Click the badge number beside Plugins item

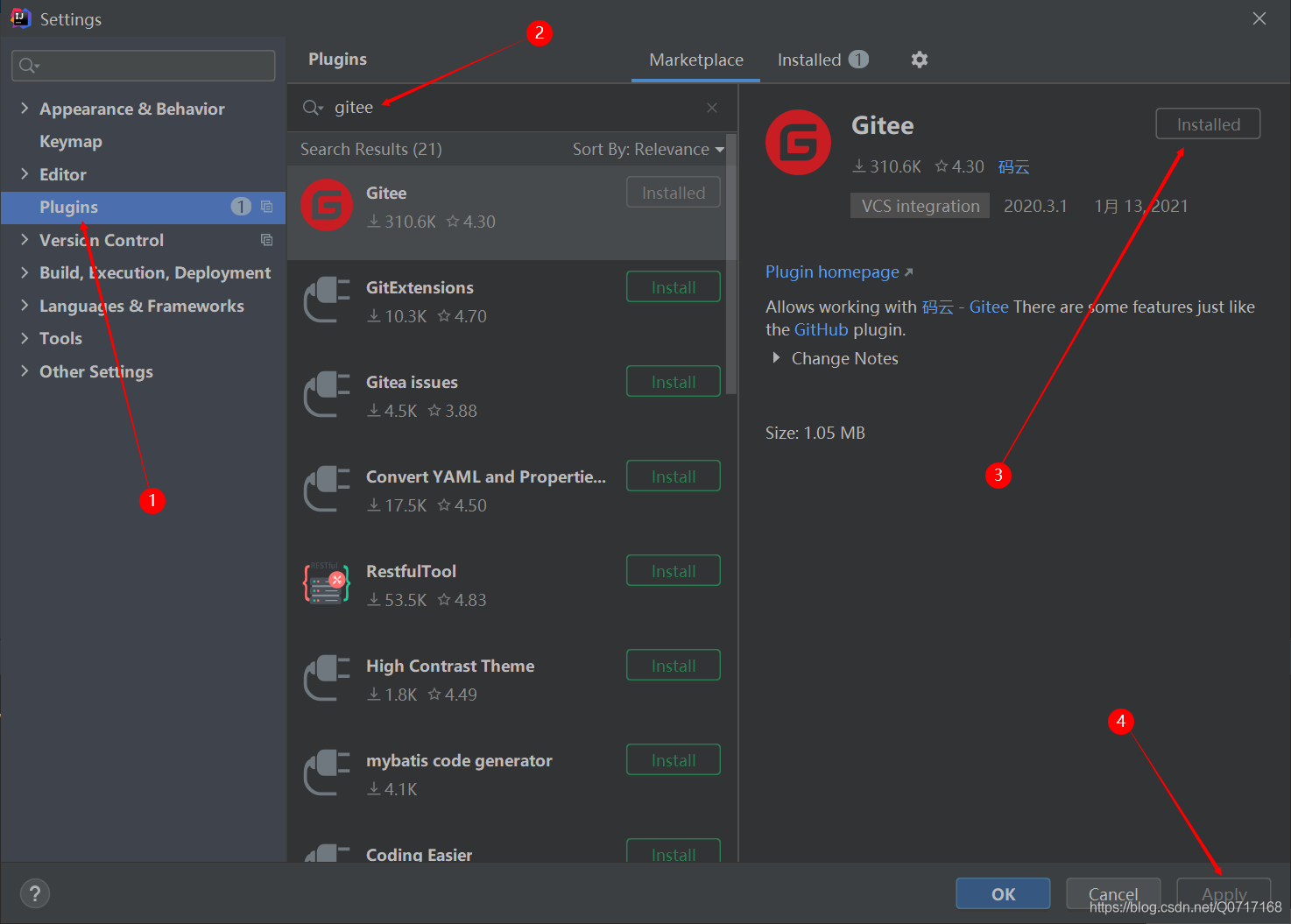pyautogui.click(x=241, y=207)
